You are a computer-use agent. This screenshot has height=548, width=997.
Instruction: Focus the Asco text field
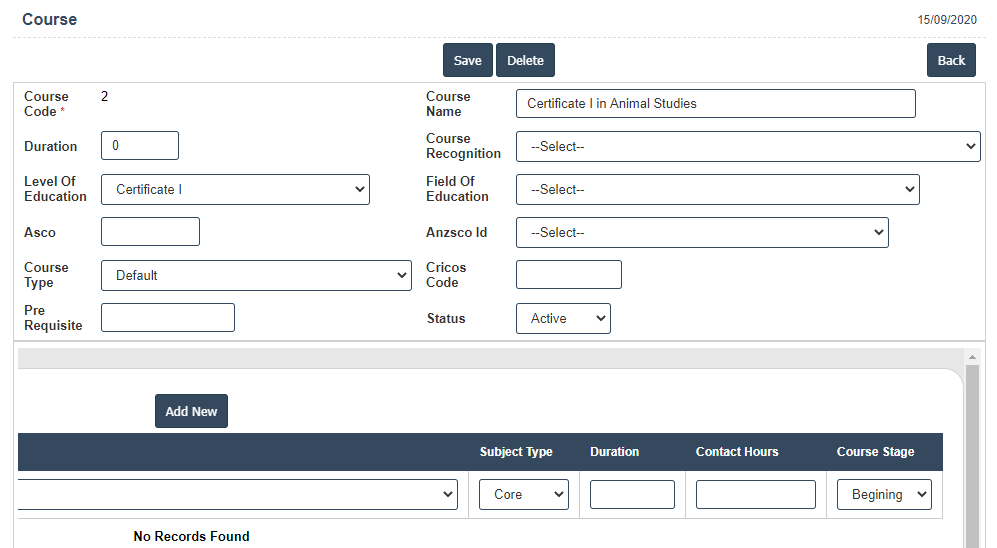pos(150,232)
